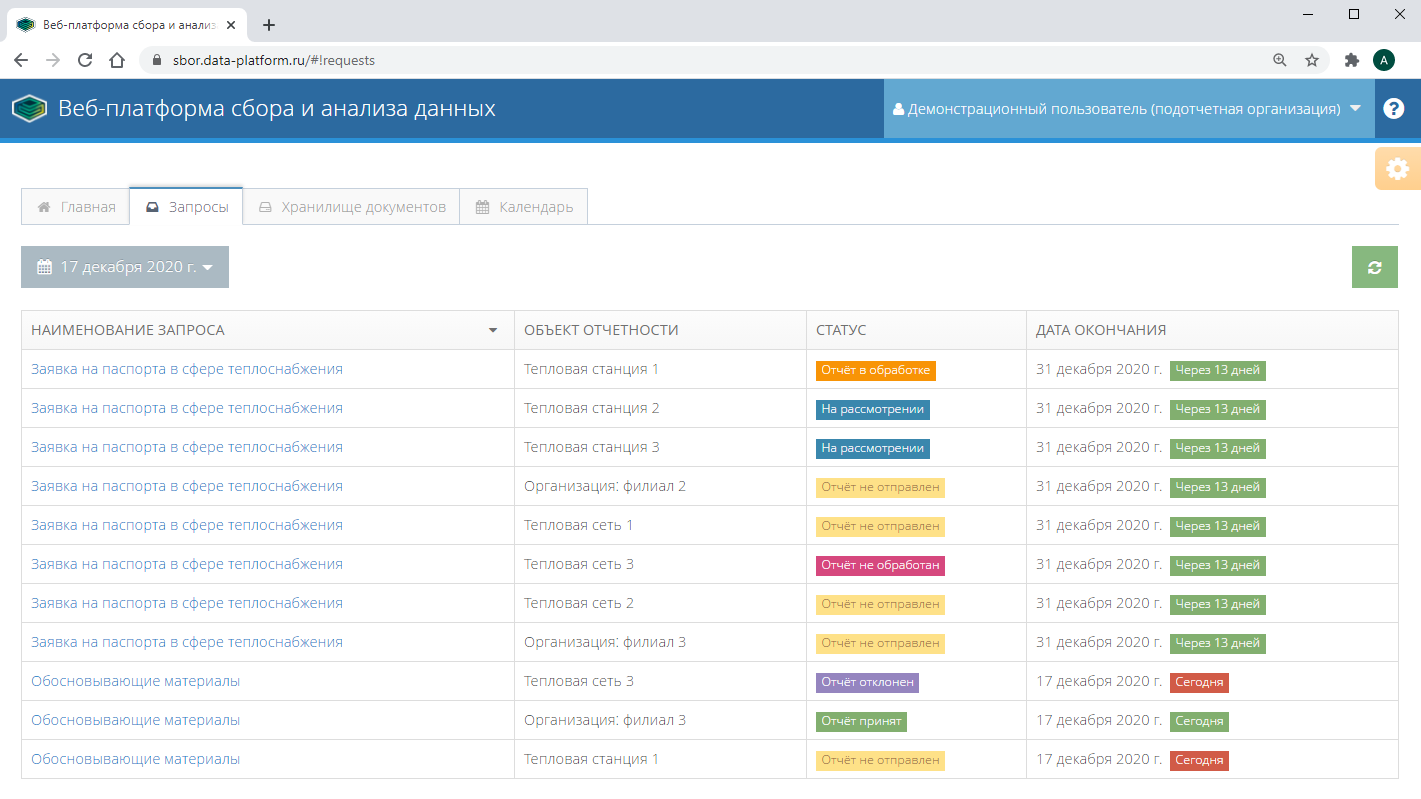This screenshot has width=1421, height=799.
Task: Click Сегодня badge in Отчёт принят row
Action: 1199,721
